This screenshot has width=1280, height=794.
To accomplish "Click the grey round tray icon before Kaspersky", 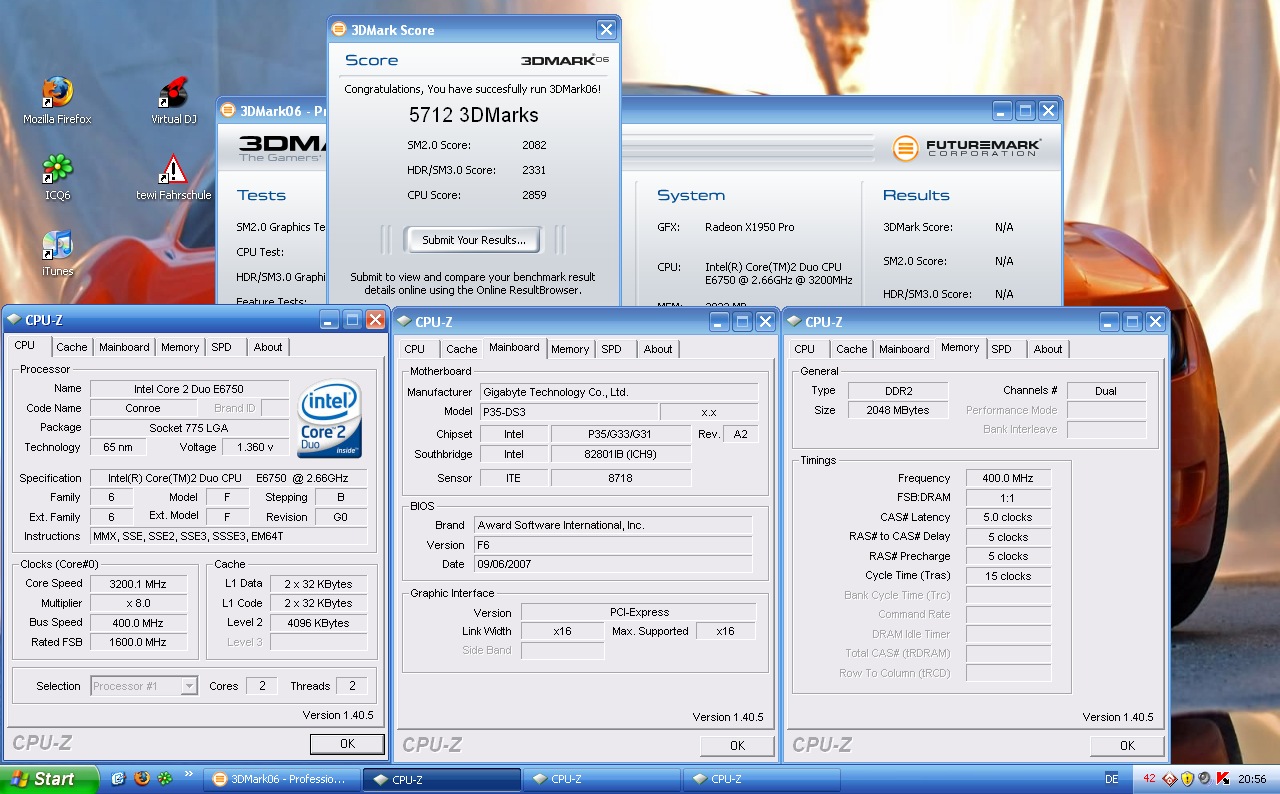I will coord(1205,778).
